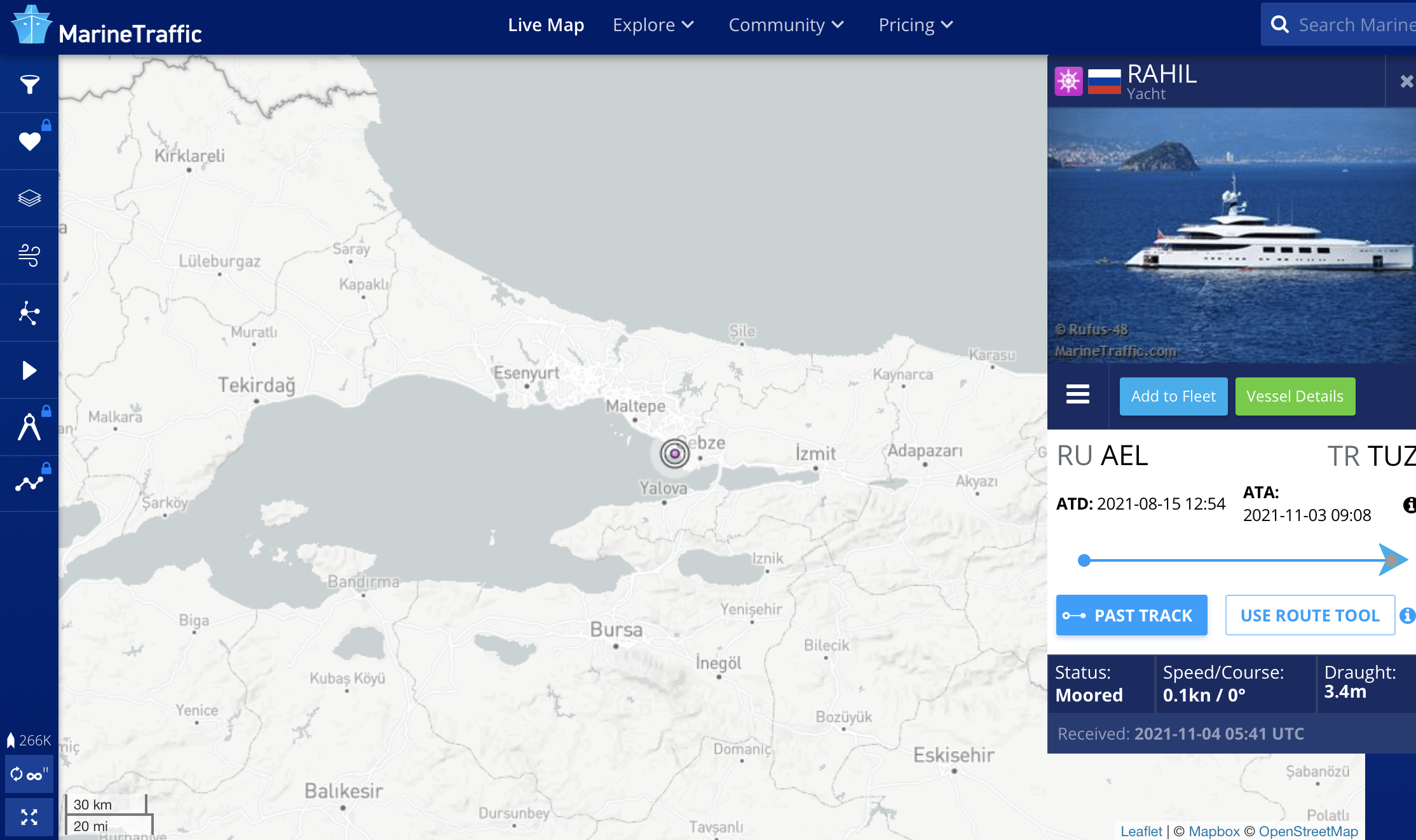
Task: Open the density maps nodes icon
Action: pos(29,313)
